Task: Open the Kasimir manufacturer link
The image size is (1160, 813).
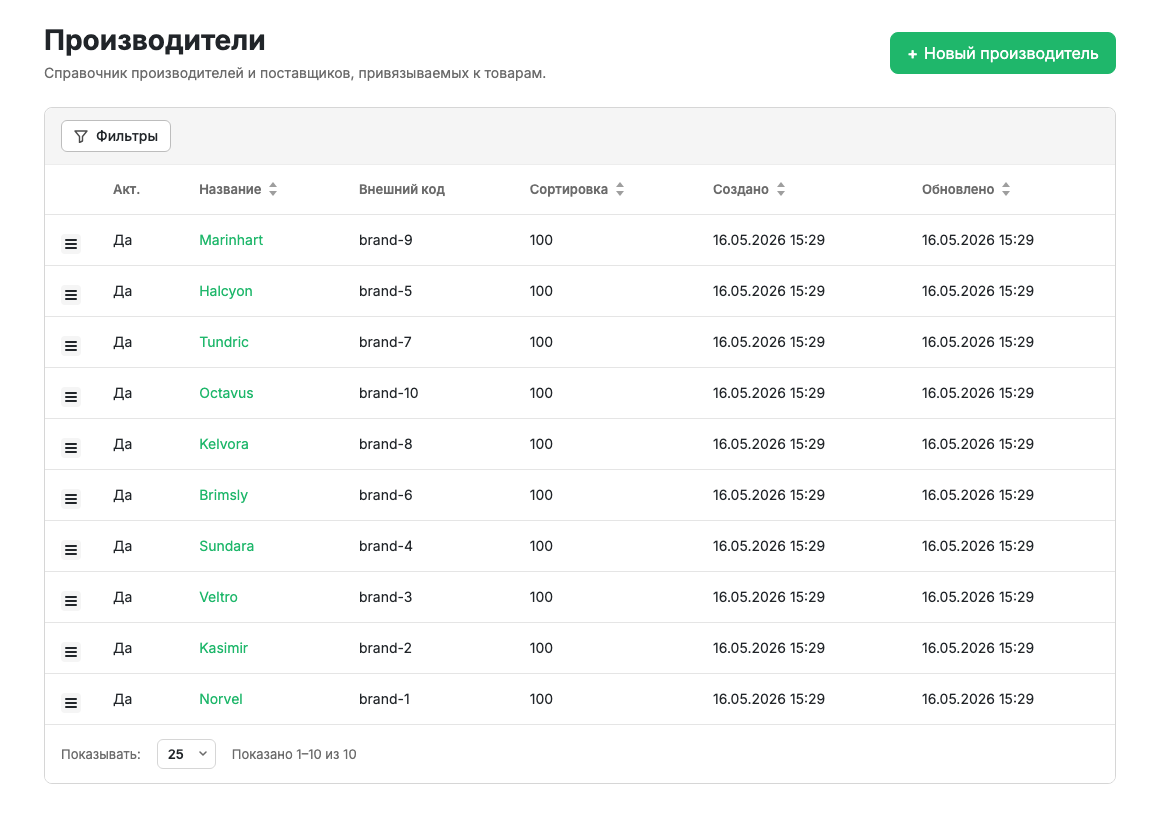Action: 223,648
